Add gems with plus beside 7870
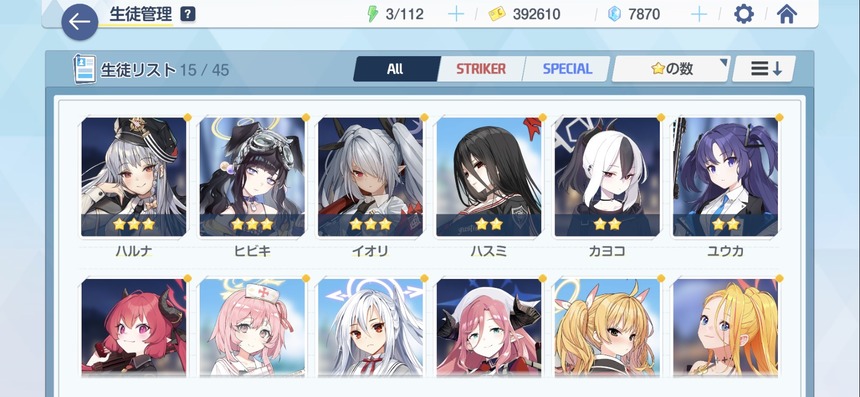This screenshot has width=860, height=397. point(699,14)
